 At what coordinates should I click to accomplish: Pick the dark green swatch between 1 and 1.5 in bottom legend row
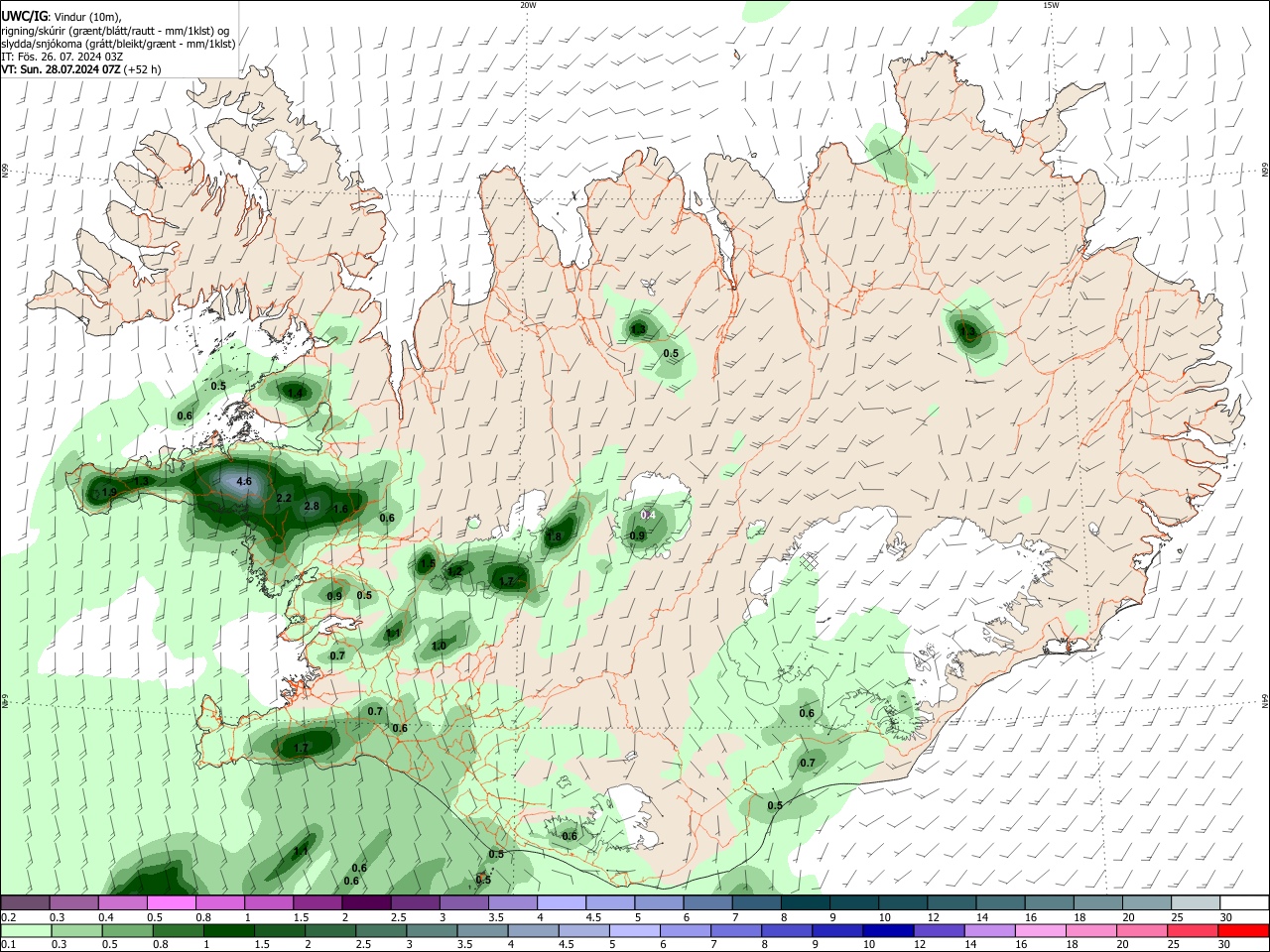coord(229,930)
